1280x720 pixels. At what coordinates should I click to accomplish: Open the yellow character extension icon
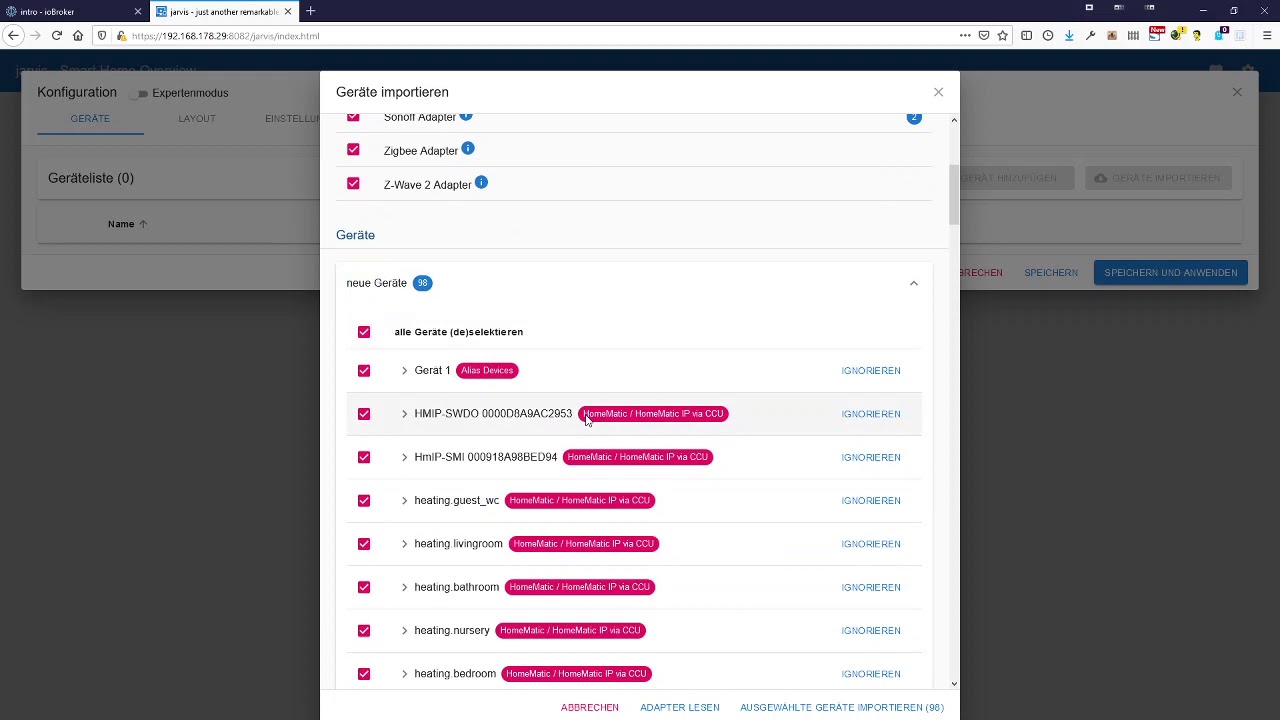[1197, 36]
